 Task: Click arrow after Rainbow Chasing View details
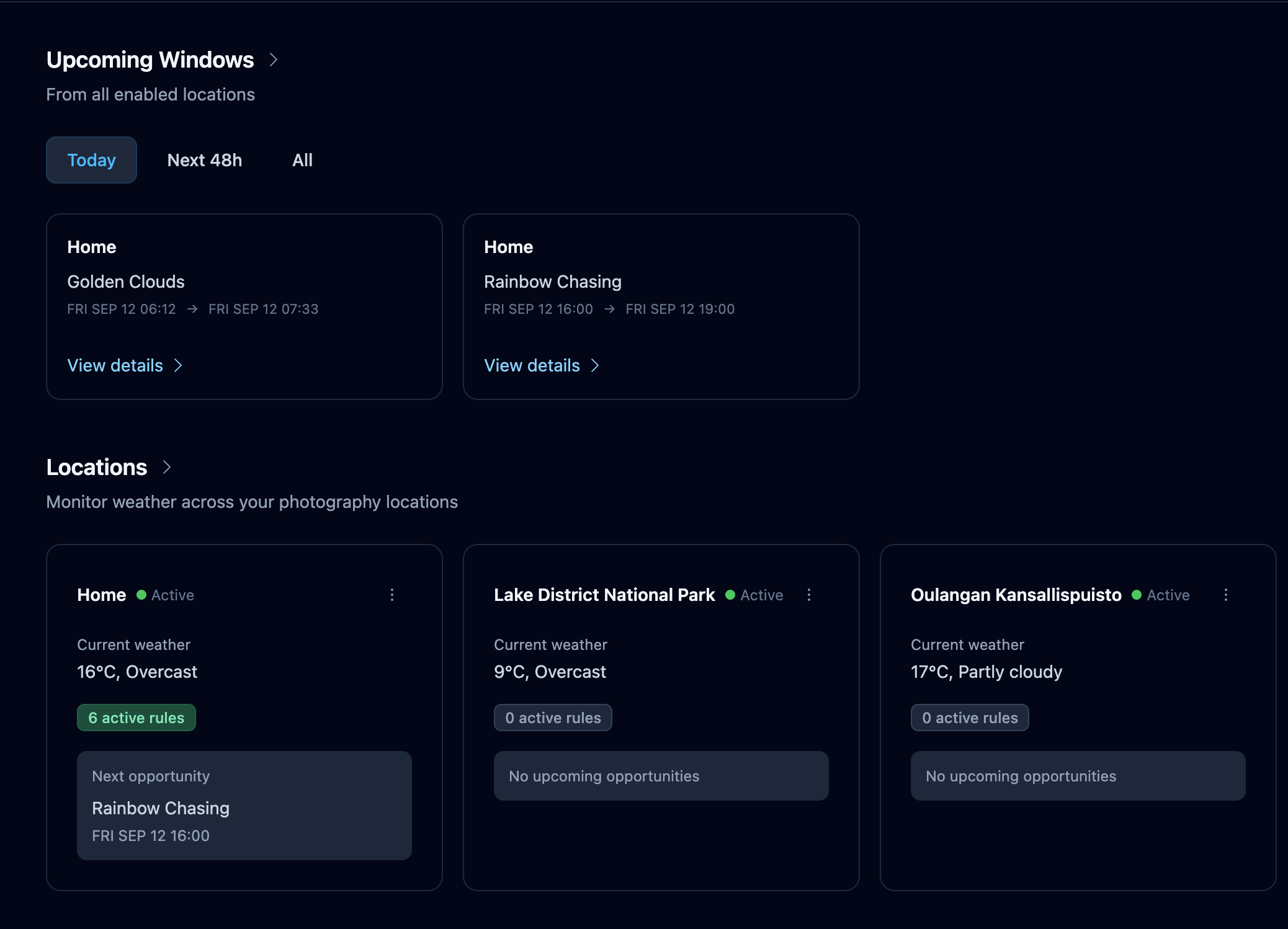point(595,365)
